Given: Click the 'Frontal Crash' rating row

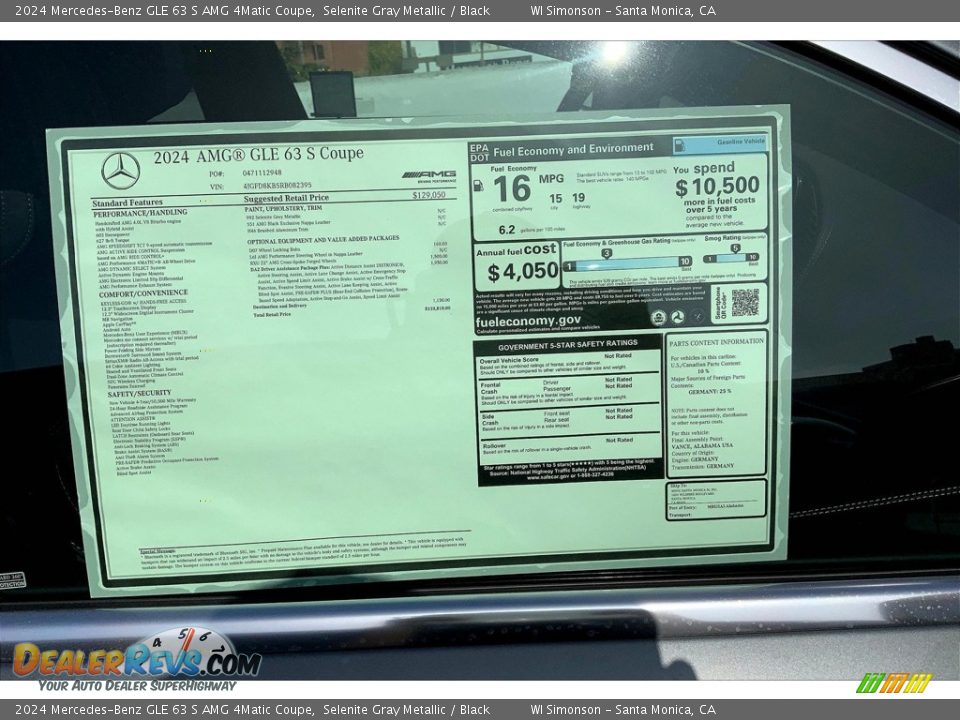Looking at the screenshot, I should 568,391.
